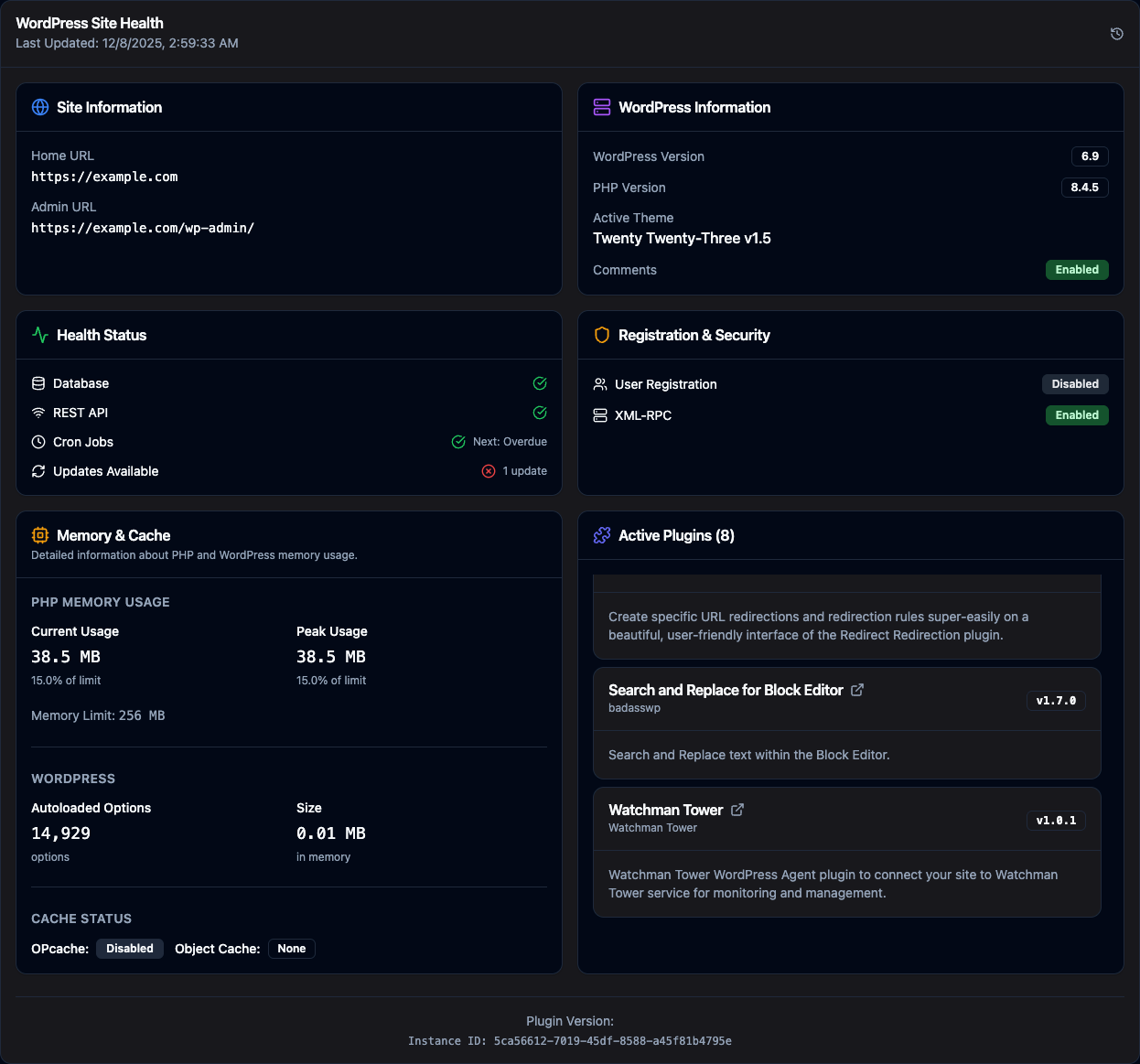This screenshot has height=1064, width=1140.
Task: Click the red error icon beside 1 update
Action: [488, 471]
